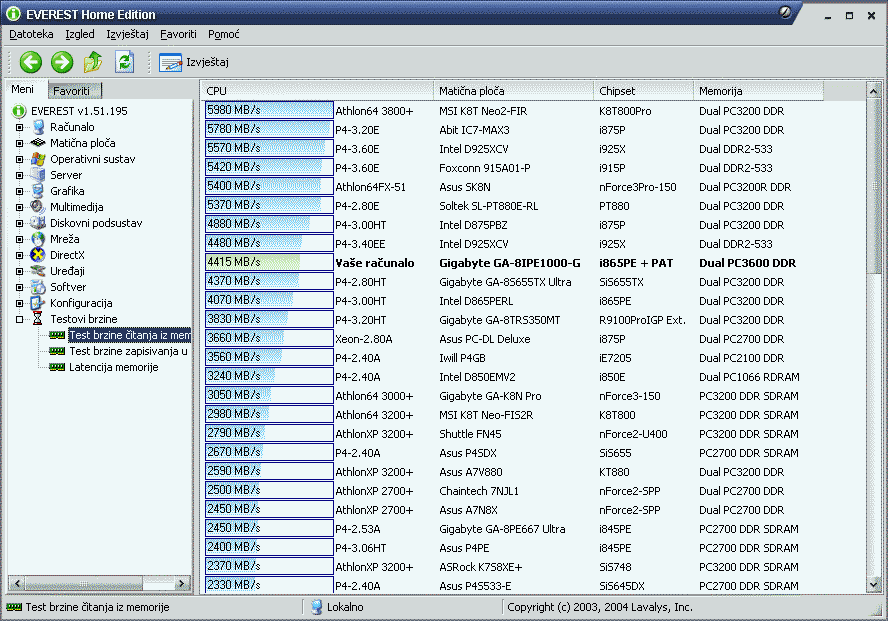Collapse the Testovi brzine tree node

[19, 319]
